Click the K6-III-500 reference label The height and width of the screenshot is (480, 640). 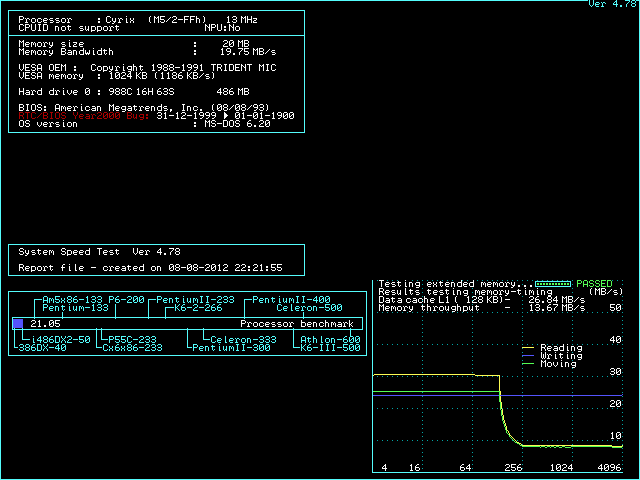pyautogui.click(x=330, y=348)
